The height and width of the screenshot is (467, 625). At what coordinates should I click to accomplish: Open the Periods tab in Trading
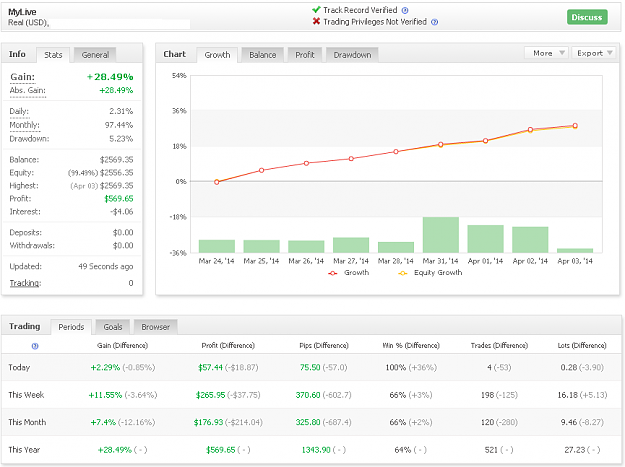coord(71,327)
